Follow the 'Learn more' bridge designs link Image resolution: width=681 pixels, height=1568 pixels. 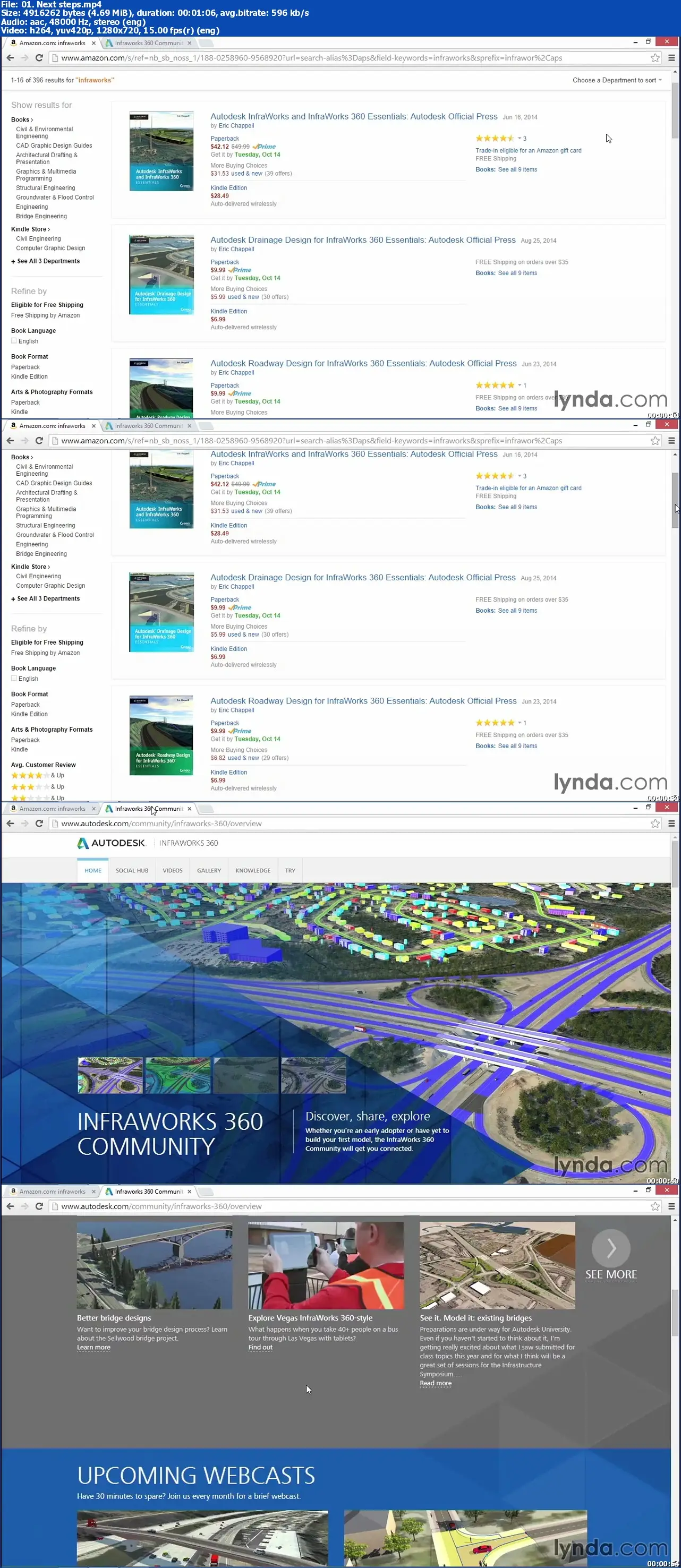93,1347
